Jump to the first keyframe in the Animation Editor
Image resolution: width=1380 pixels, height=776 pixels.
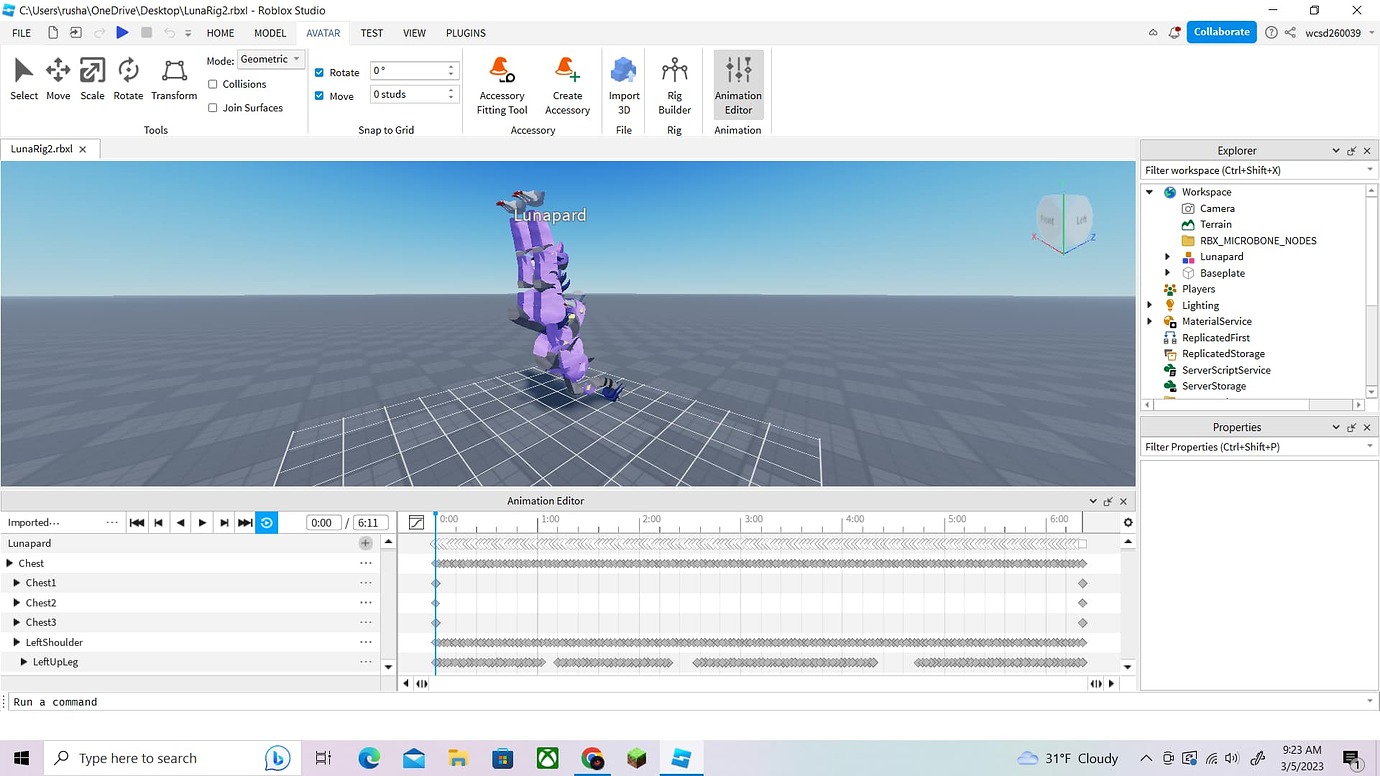[137, 523]
